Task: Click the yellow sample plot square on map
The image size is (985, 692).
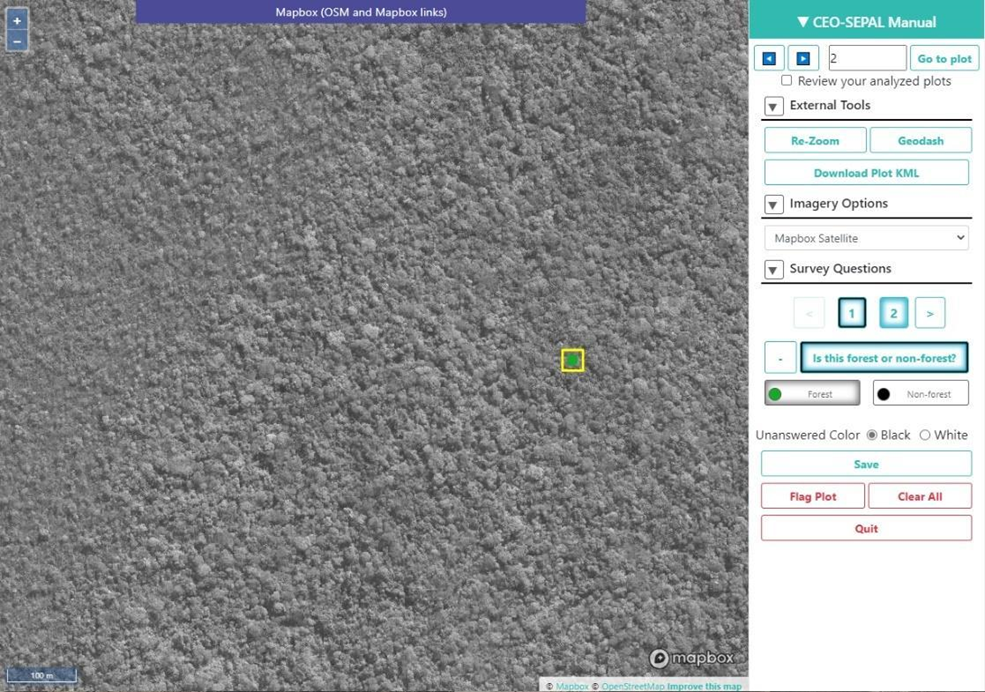Action: point(572,360)
